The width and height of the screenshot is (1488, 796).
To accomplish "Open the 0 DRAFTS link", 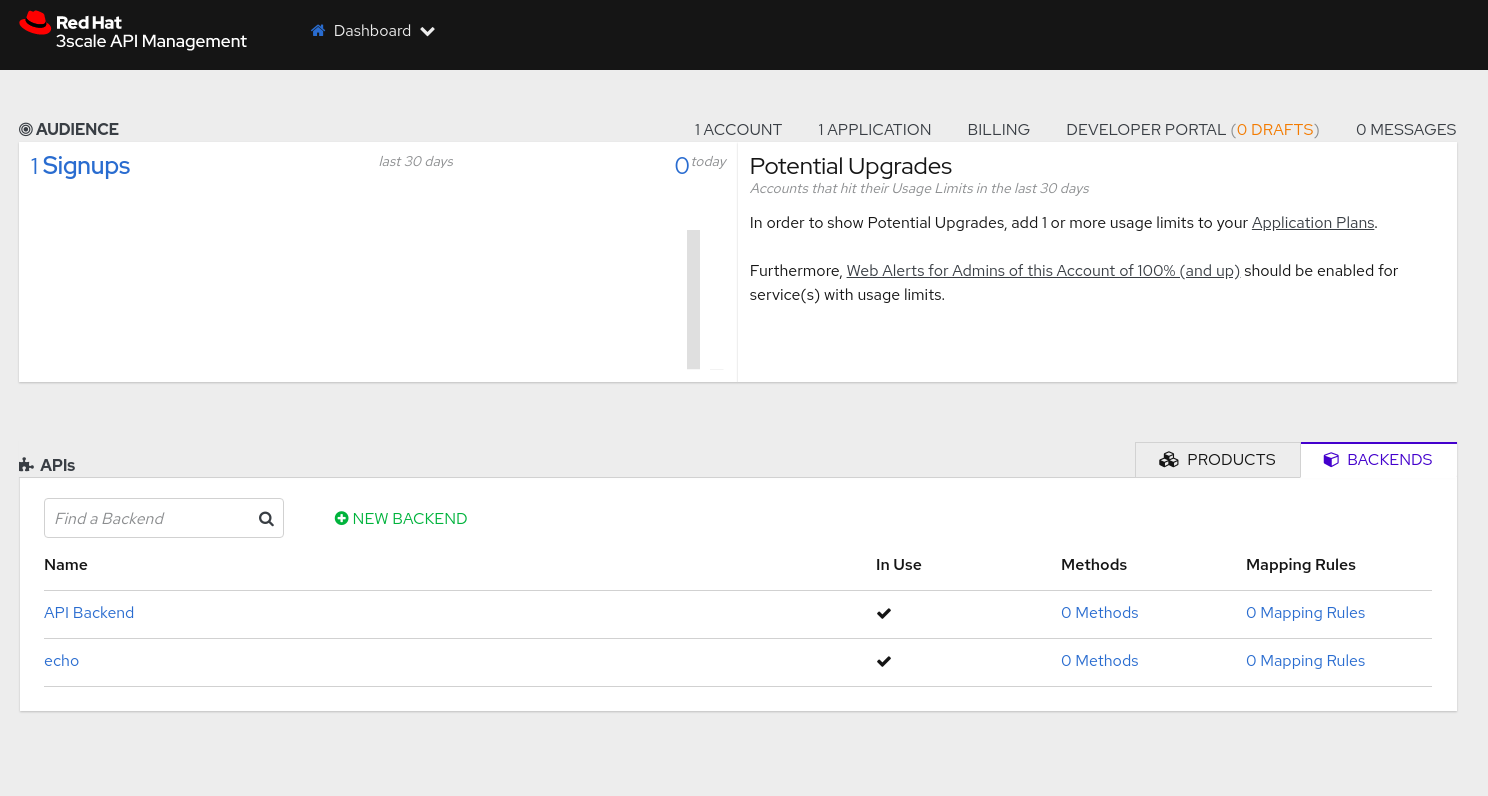I will (x=1275, y=130).
